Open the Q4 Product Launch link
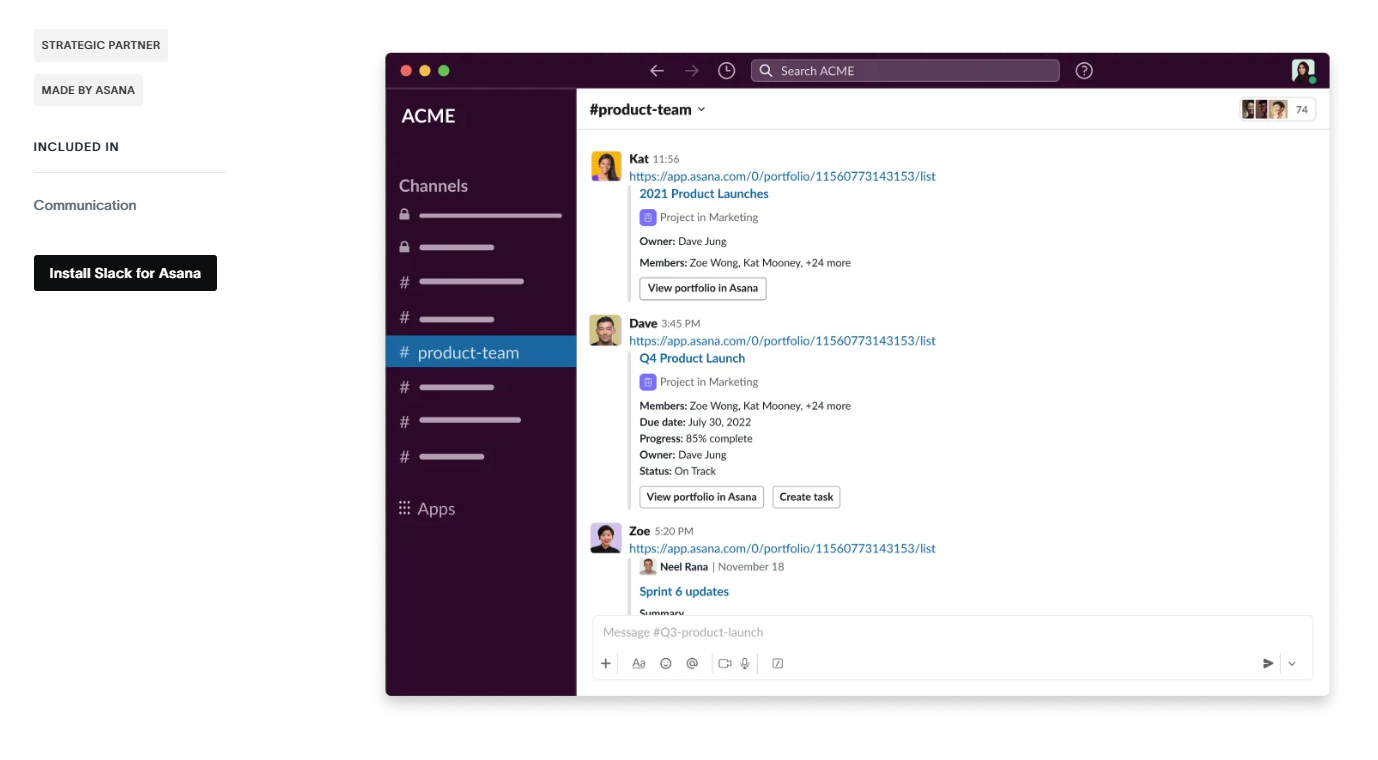 [x=692, y=358]
